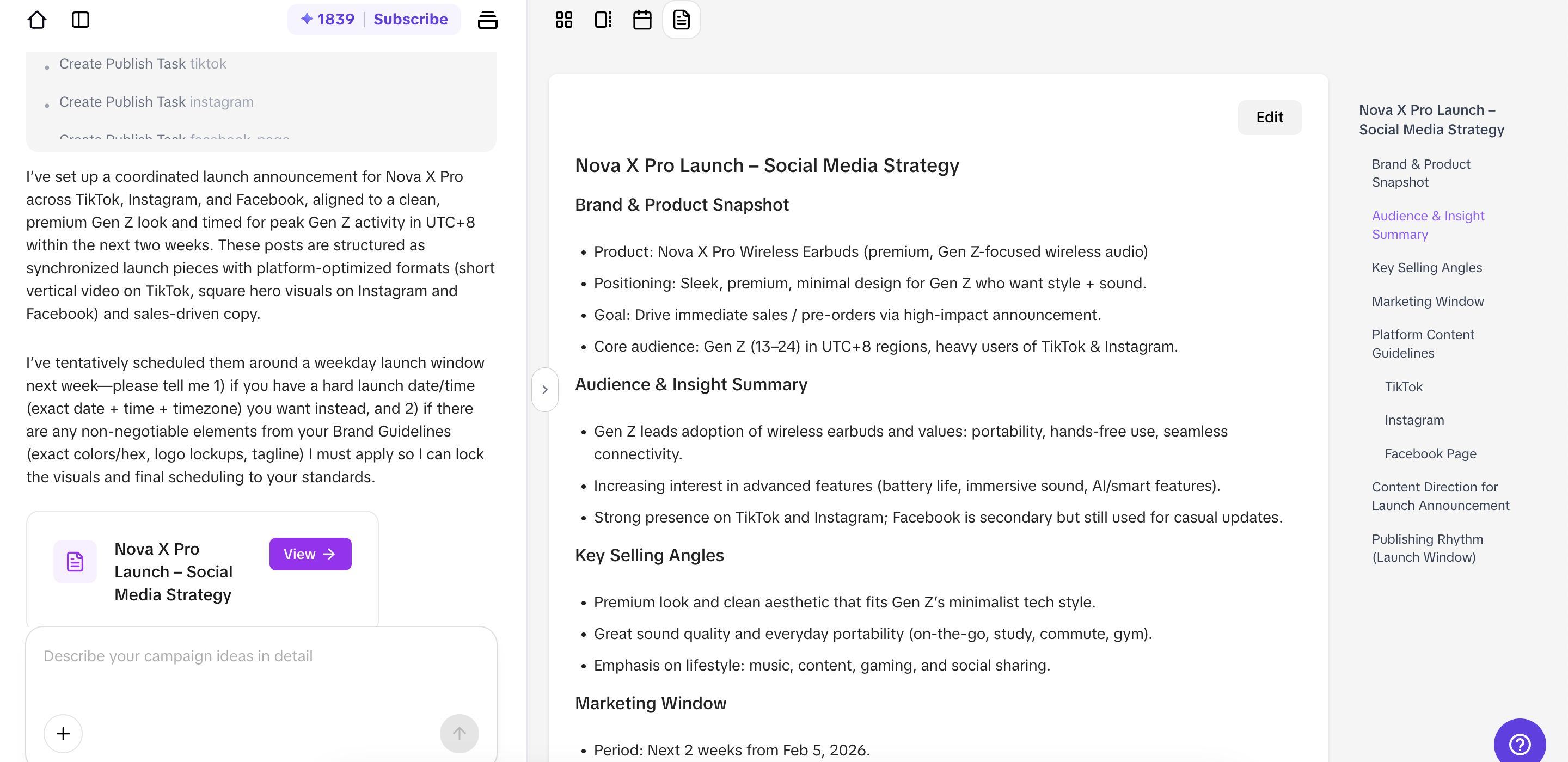Select Instagram in the outline
This screenshot has height=762, width=1568.
tap(1414, 420)
